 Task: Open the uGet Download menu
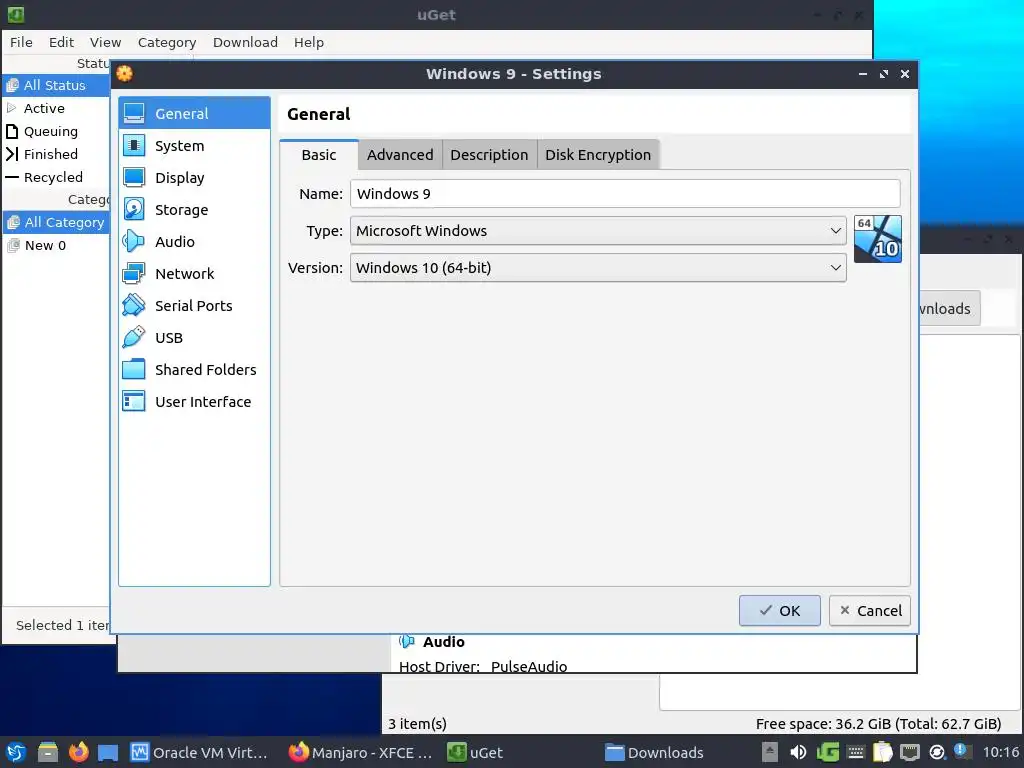[x=245, y=42]
